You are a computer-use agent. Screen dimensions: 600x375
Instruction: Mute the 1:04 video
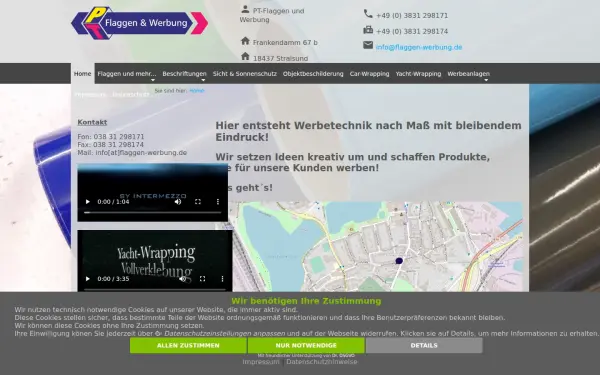178,202
